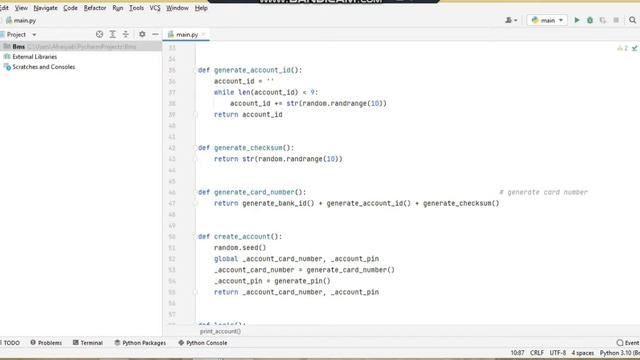Open the Code menu

70,8
